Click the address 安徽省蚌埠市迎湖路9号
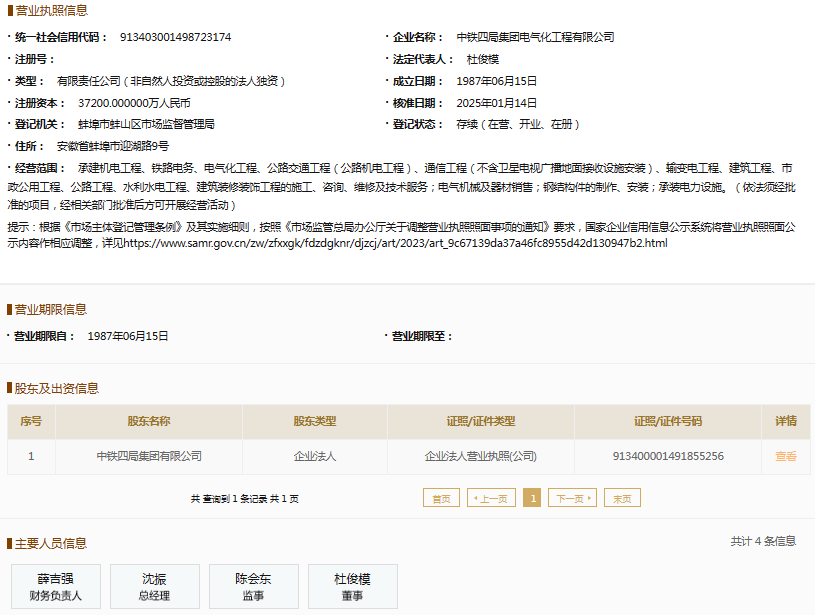 [x=113, y=146]
